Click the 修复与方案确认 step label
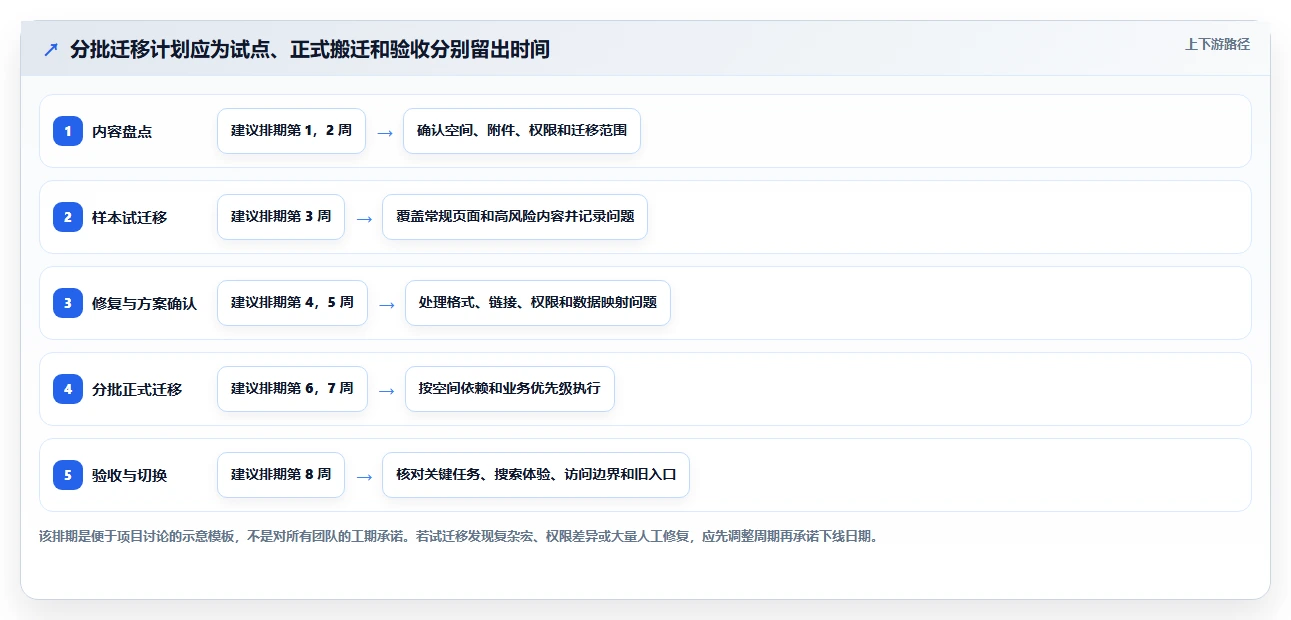Screen dimensions: 1291x620 pos(145,303)
